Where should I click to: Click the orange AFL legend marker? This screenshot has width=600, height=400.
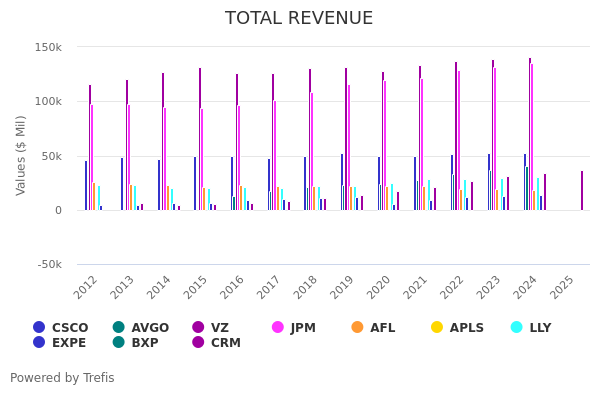357,327
